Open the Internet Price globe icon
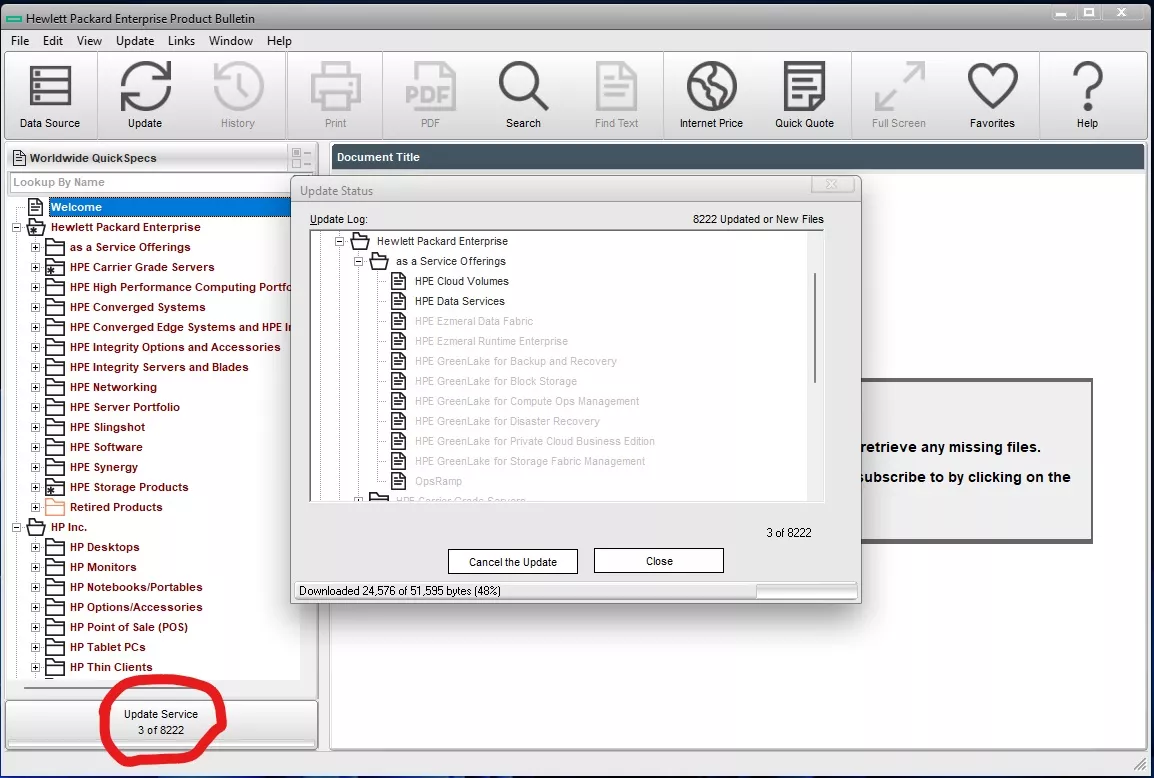The height and width of the screenshot is (778, 1154). 712,86
